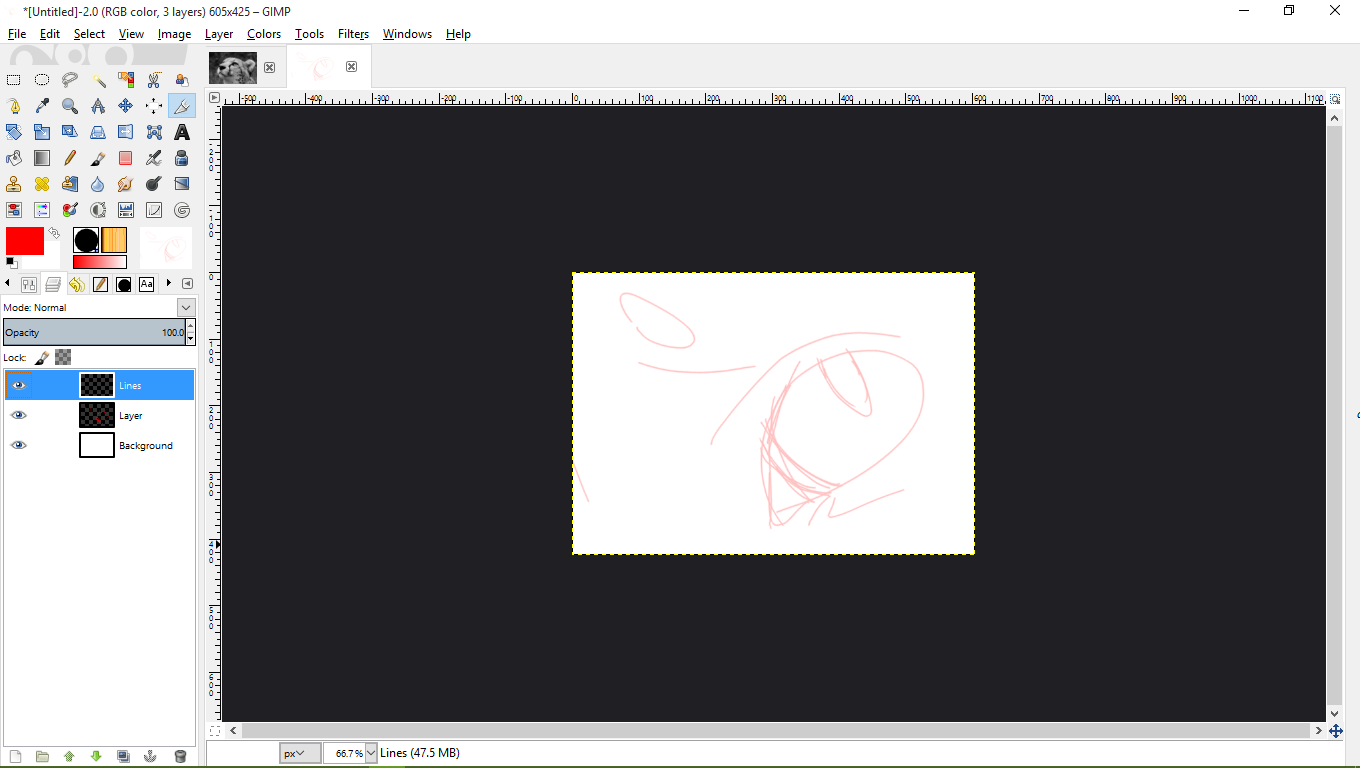Select the Select by Color tool

(x=126, y=79)
